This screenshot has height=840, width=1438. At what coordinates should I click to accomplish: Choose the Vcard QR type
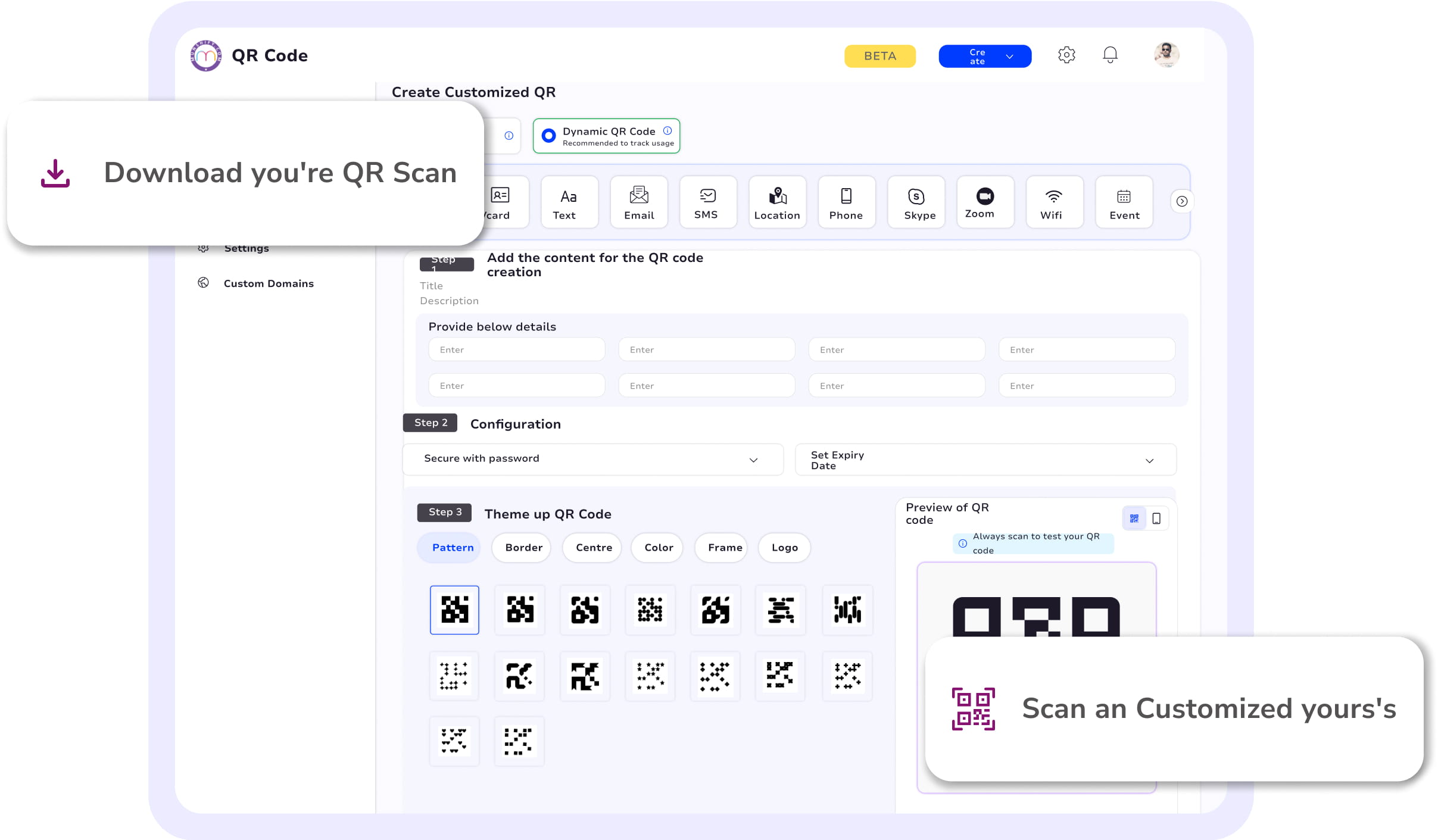(505, 202)
